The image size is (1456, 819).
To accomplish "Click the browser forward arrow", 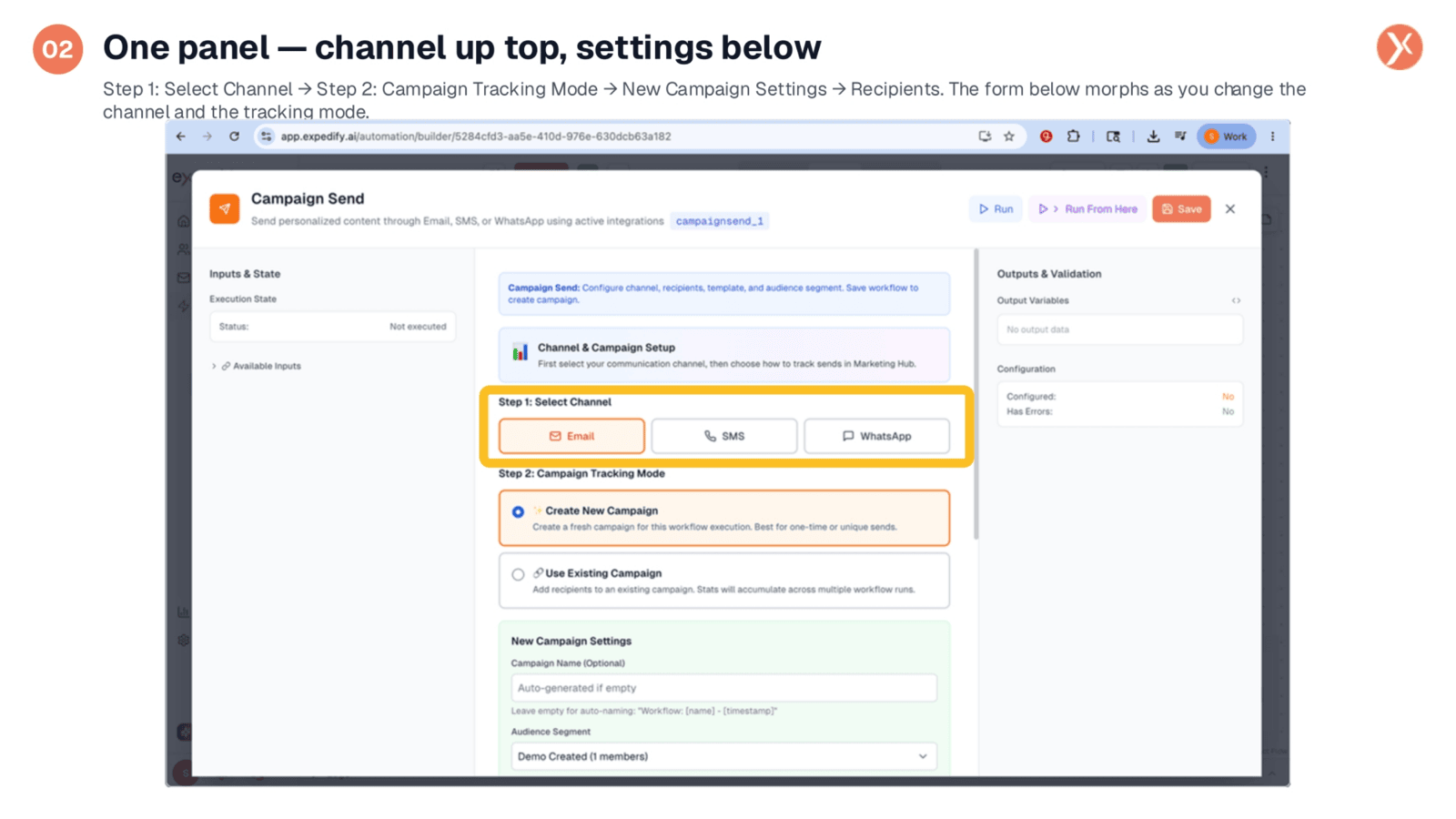I will (207, 136).
